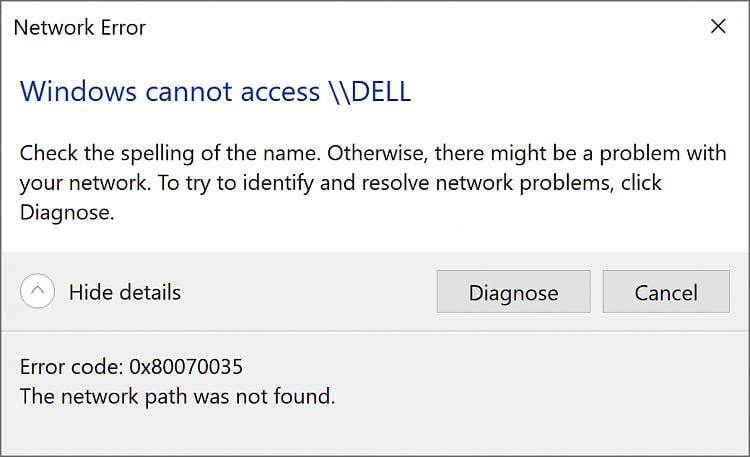
Task: Click the "Network Error" window title text
Action: 79,28
